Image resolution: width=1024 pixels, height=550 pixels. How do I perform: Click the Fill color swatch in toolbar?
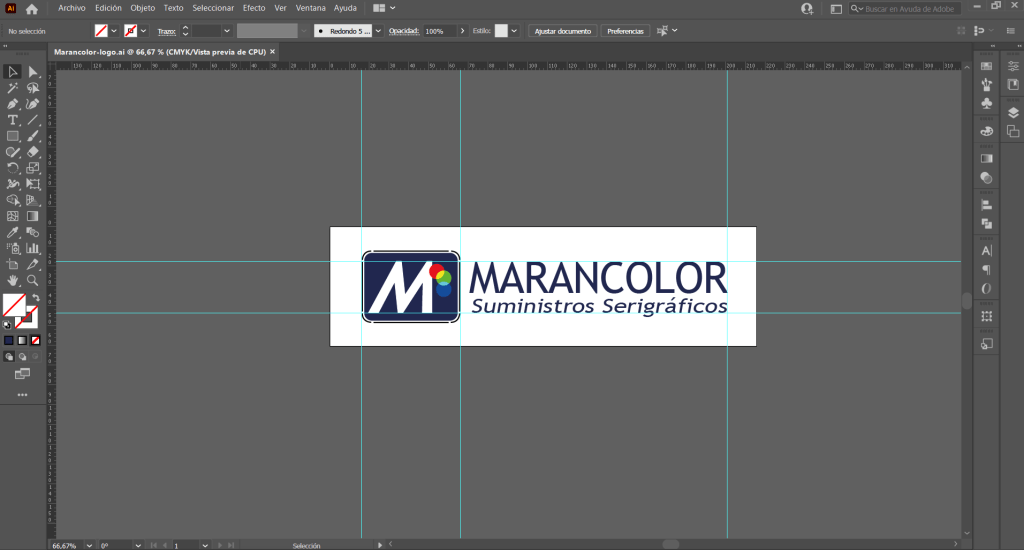point(13,304)
